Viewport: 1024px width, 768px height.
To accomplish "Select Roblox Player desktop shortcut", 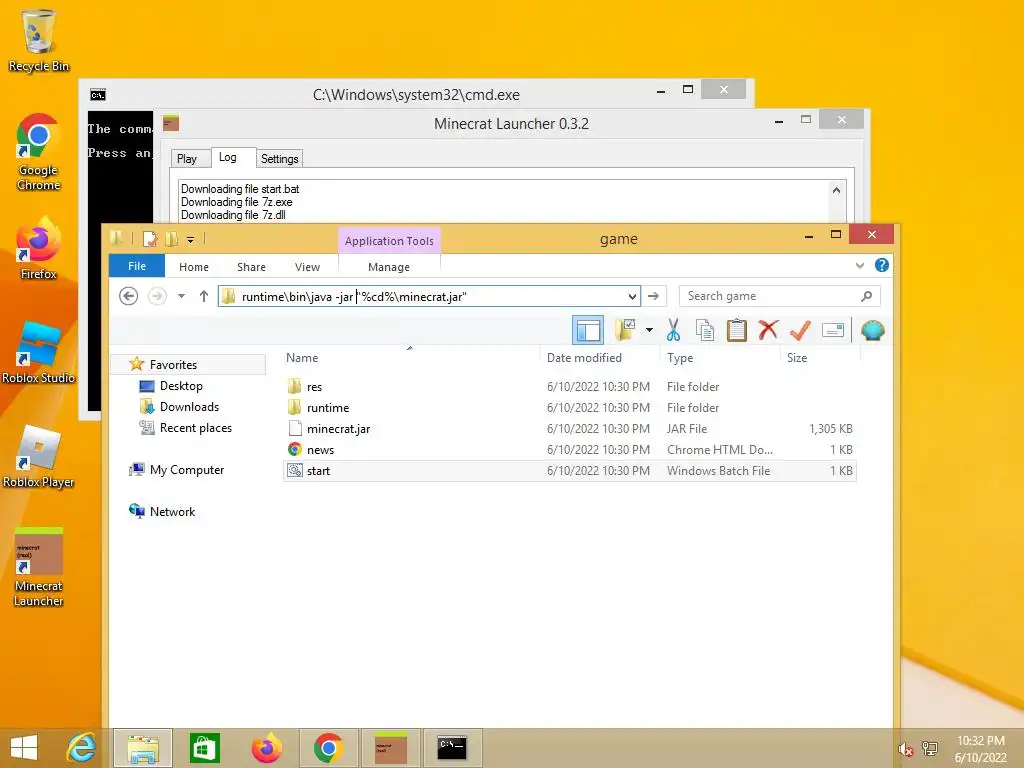I will 38,457.
